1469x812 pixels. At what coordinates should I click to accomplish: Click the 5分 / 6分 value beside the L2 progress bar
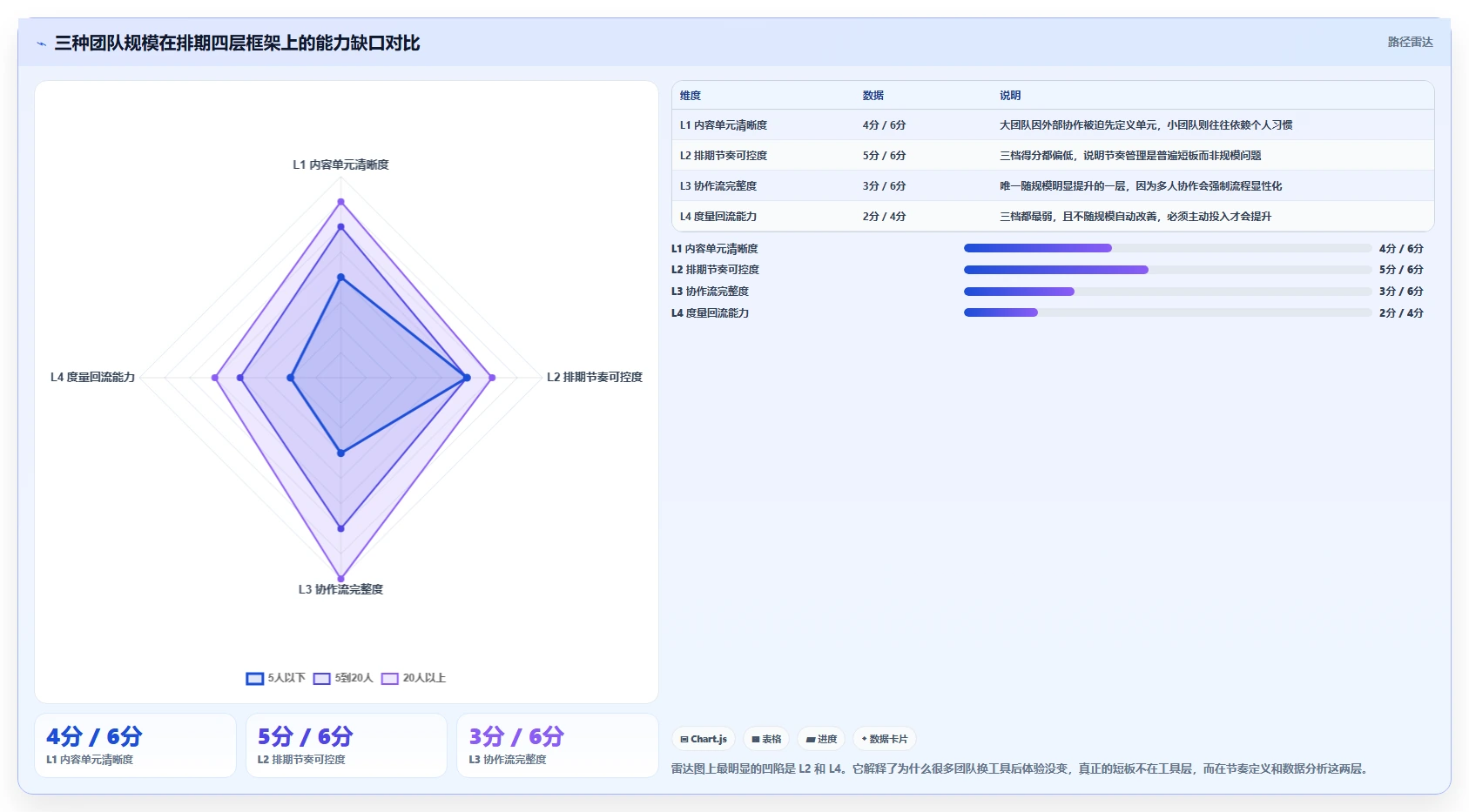(1401, 270)
